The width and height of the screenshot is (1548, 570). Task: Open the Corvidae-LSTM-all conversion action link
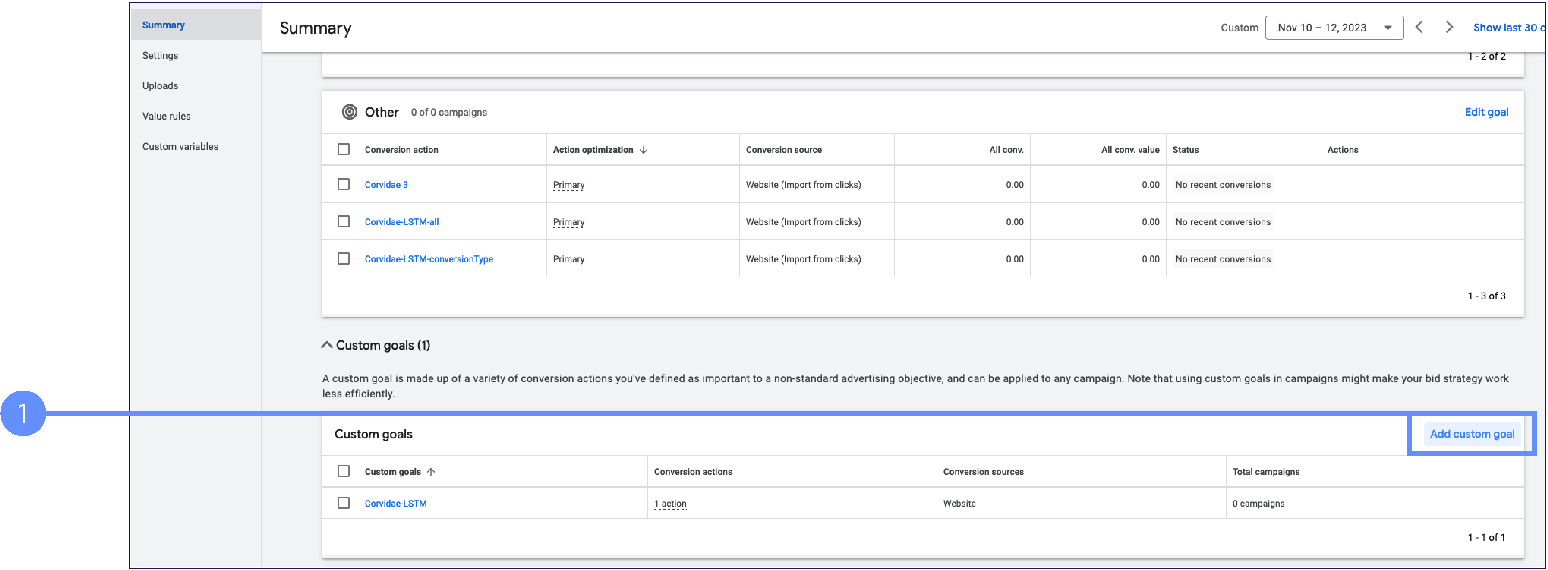click(402, 222)
